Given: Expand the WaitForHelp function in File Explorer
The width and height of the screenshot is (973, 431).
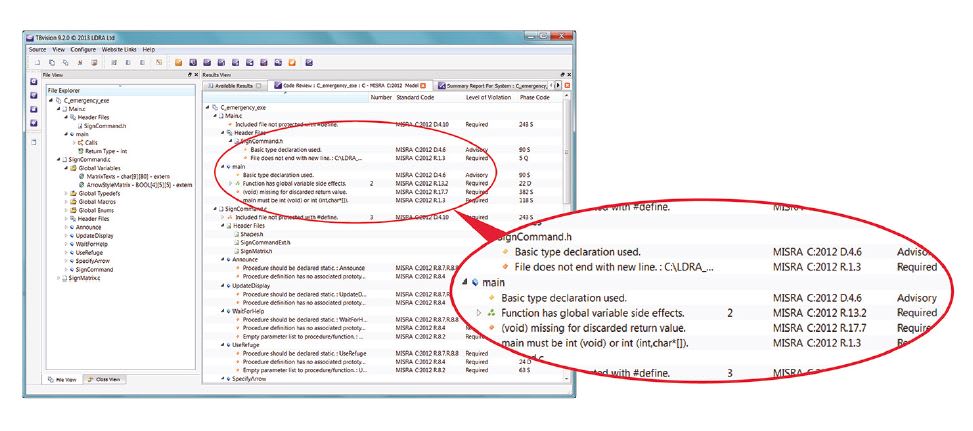Looking at the screenshot, I should (66, 244).
